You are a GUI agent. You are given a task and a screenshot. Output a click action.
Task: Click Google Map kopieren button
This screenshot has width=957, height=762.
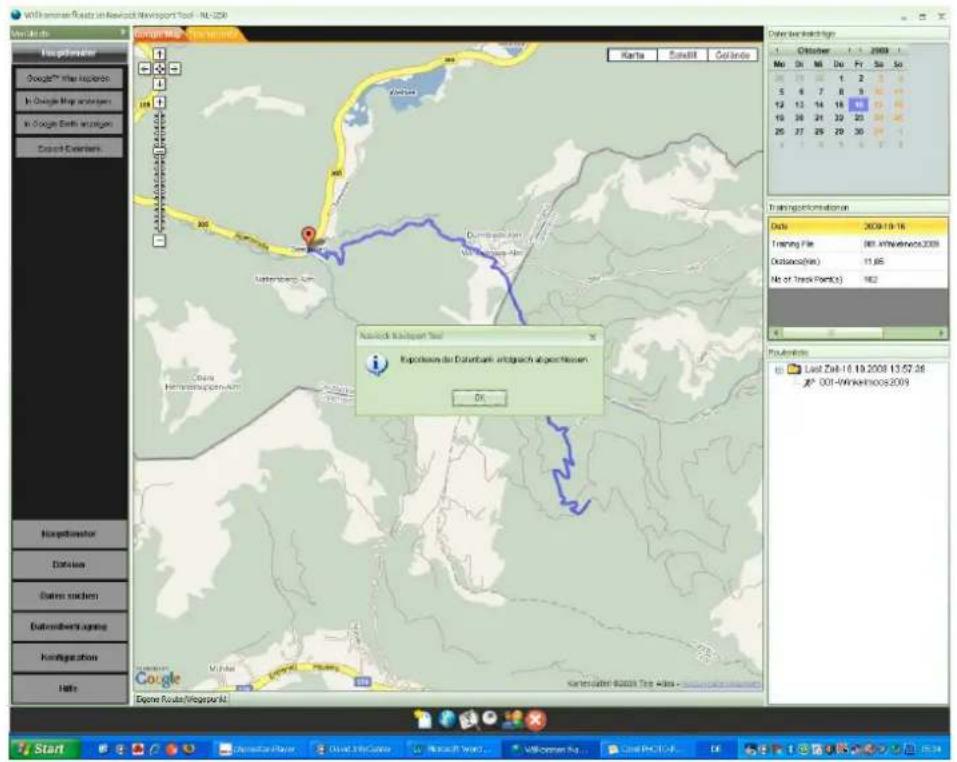[x=69, y=78]
